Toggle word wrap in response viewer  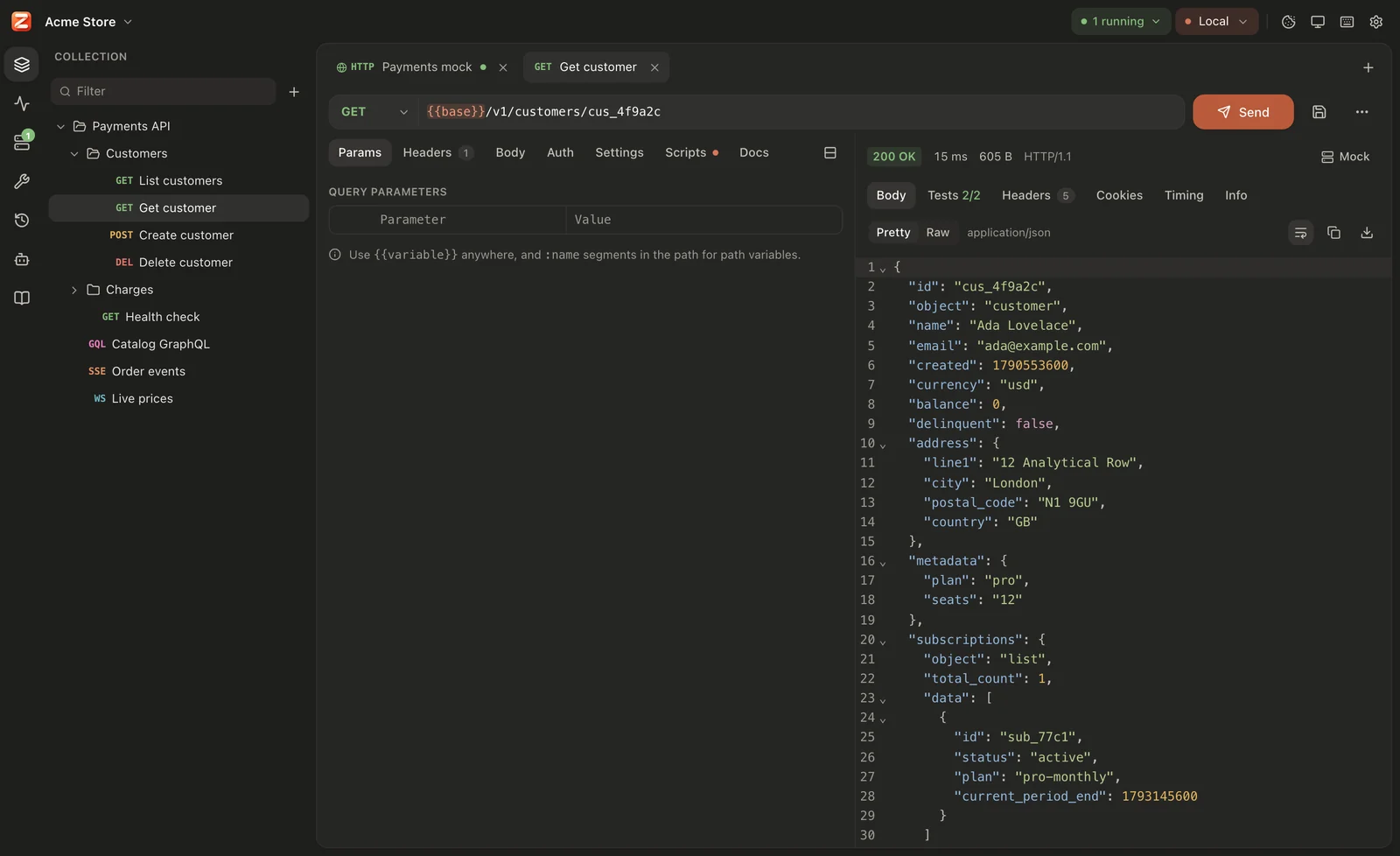pos(1300,233)
